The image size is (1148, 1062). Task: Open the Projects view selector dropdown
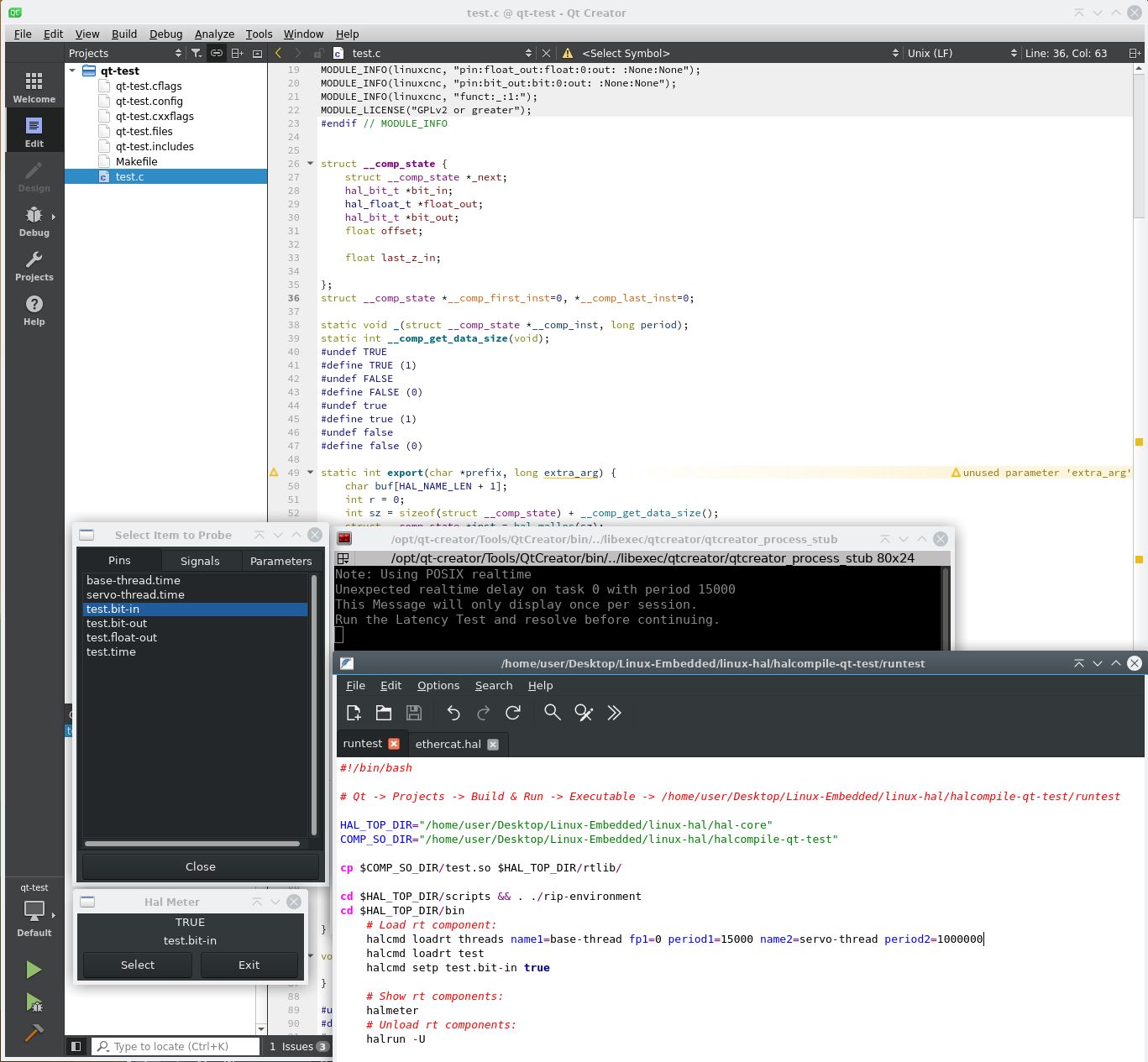pyautogui.click(x=124, y=53)
